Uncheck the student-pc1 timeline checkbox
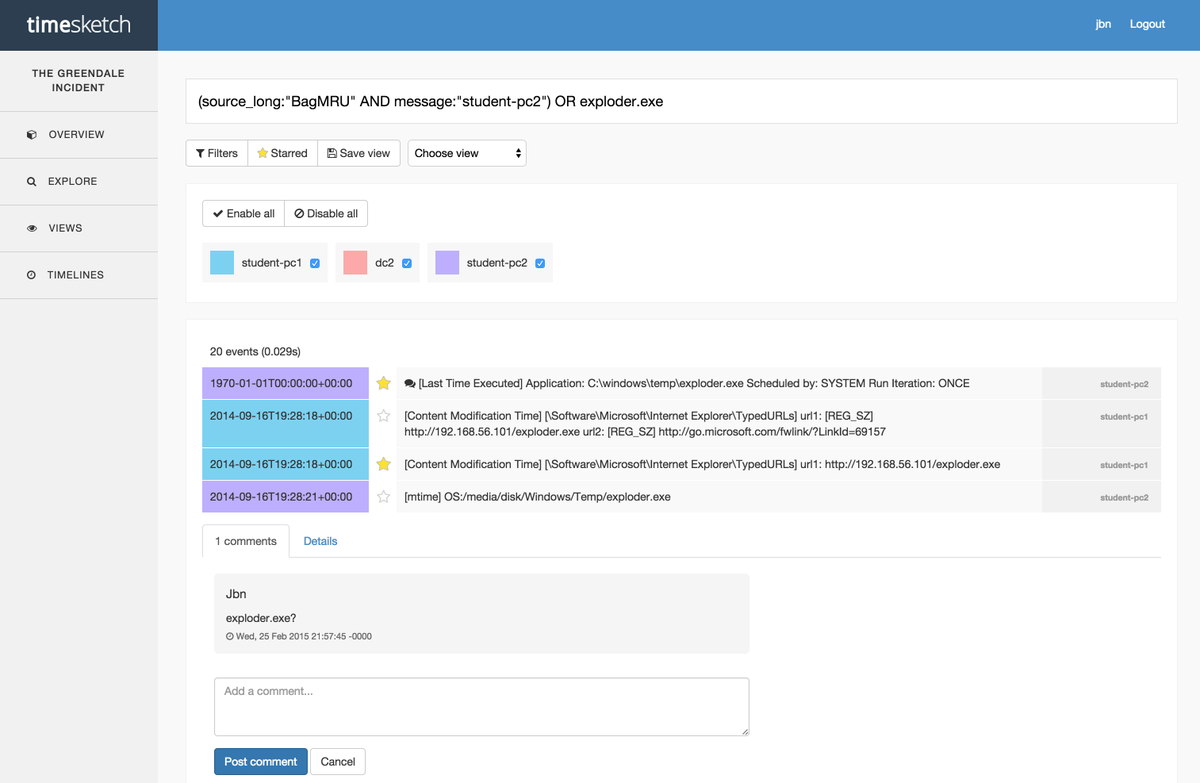The width and height of the screenshot is (1200, 783). [x=315, y=263]
